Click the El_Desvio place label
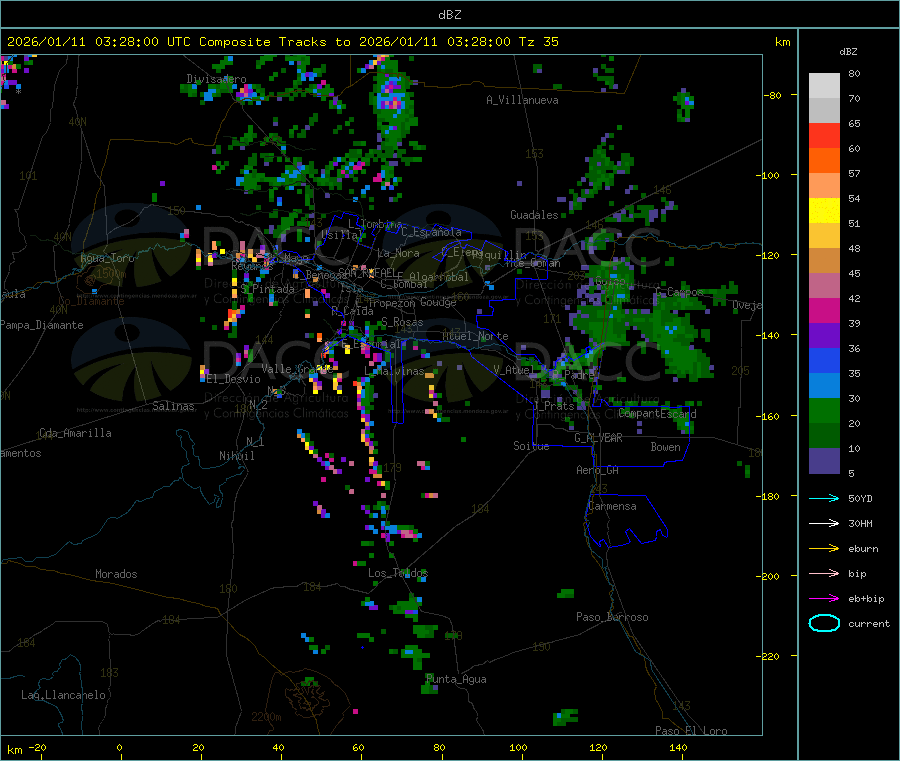The width and height of the screenshot is (900, 761). click(233, 379)
